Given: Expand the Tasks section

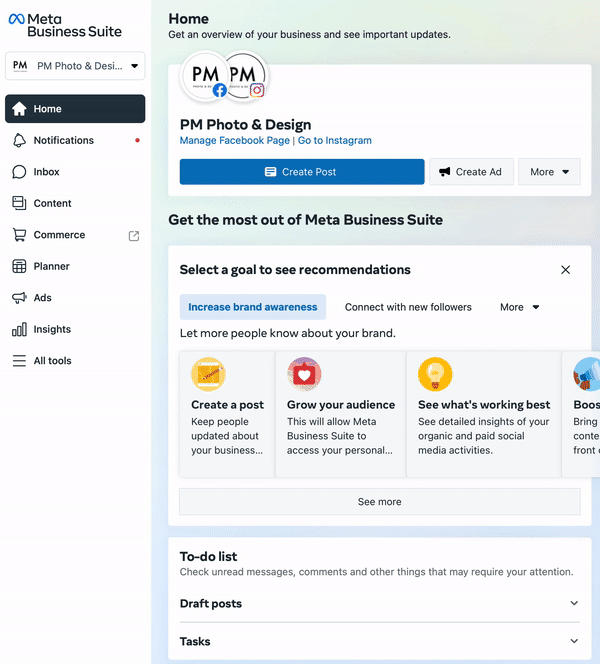Looking at the screenshot, I should tap(380, 642).
